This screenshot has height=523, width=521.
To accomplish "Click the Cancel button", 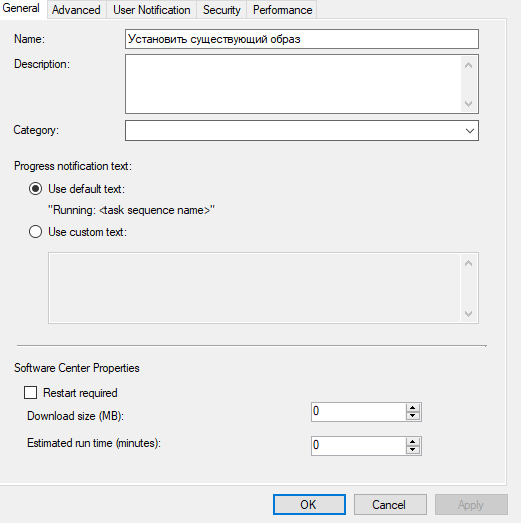I will coord(390,504).
